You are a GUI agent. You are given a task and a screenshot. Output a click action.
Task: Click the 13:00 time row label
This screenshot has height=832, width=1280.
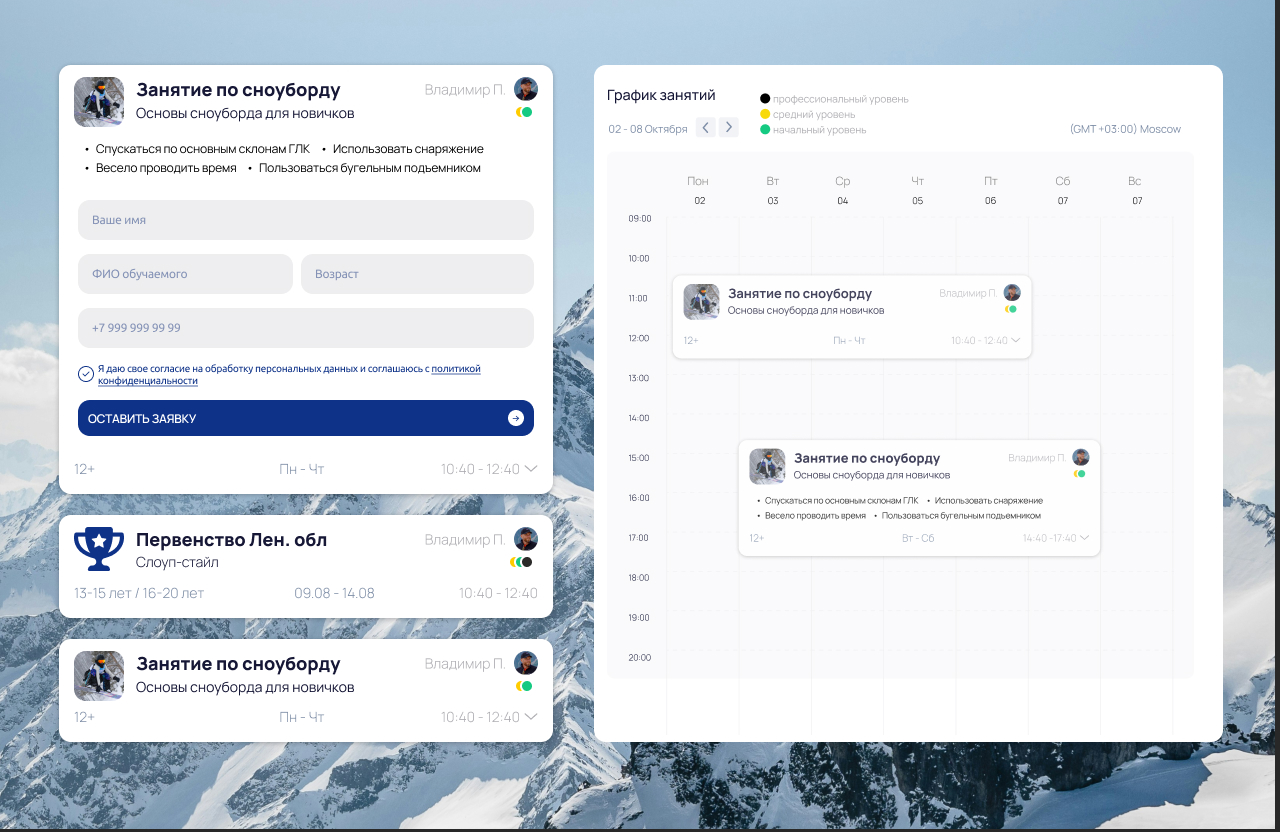tap(640, 378)
